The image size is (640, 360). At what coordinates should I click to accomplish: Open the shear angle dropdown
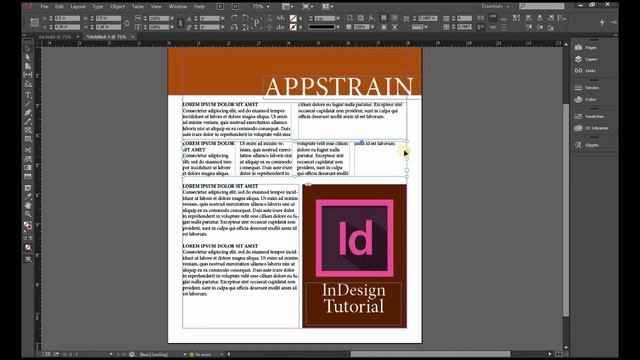[x=222, y=27]
